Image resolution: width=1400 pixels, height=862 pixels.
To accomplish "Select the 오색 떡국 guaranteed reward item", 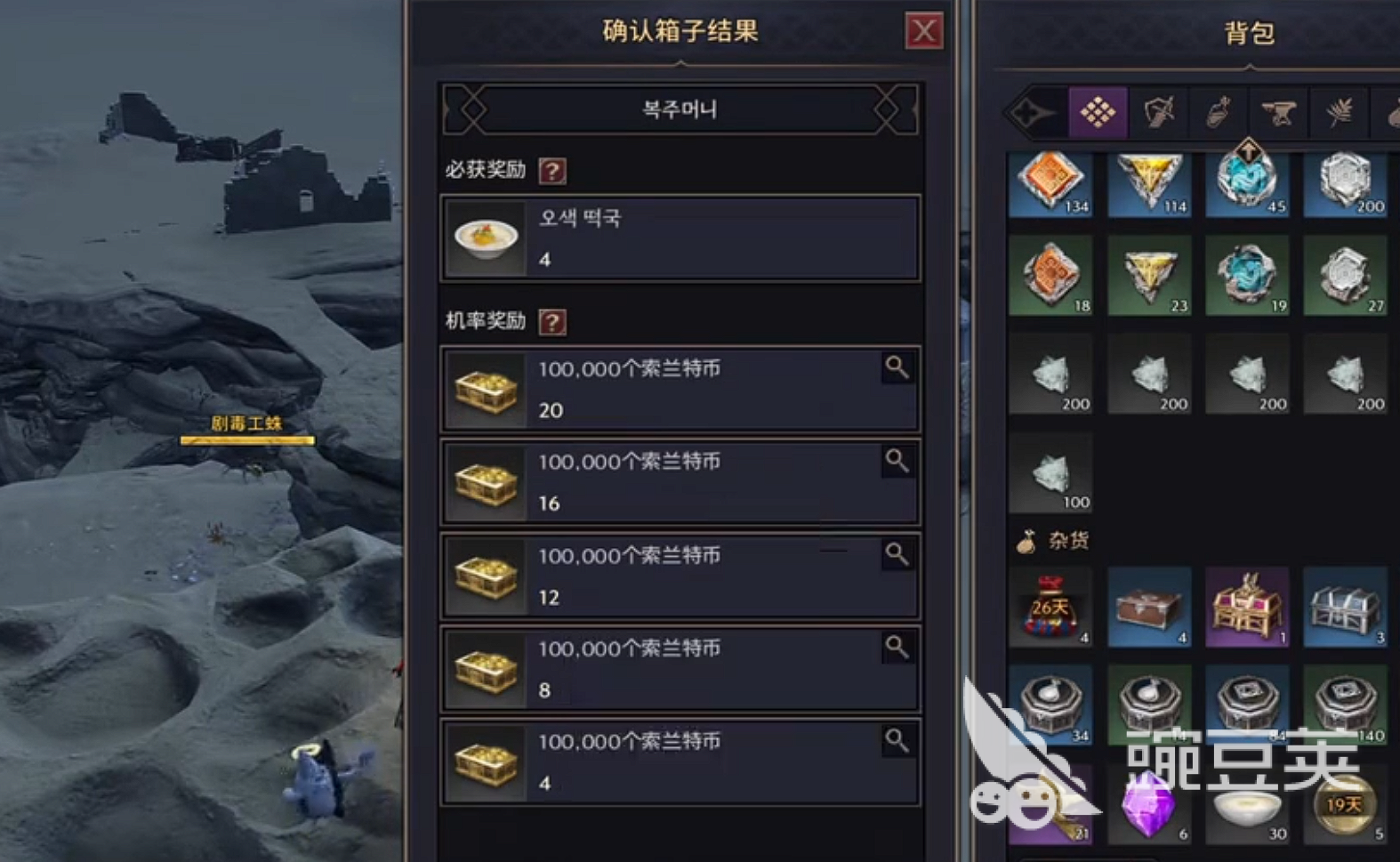I will [680, 238].
